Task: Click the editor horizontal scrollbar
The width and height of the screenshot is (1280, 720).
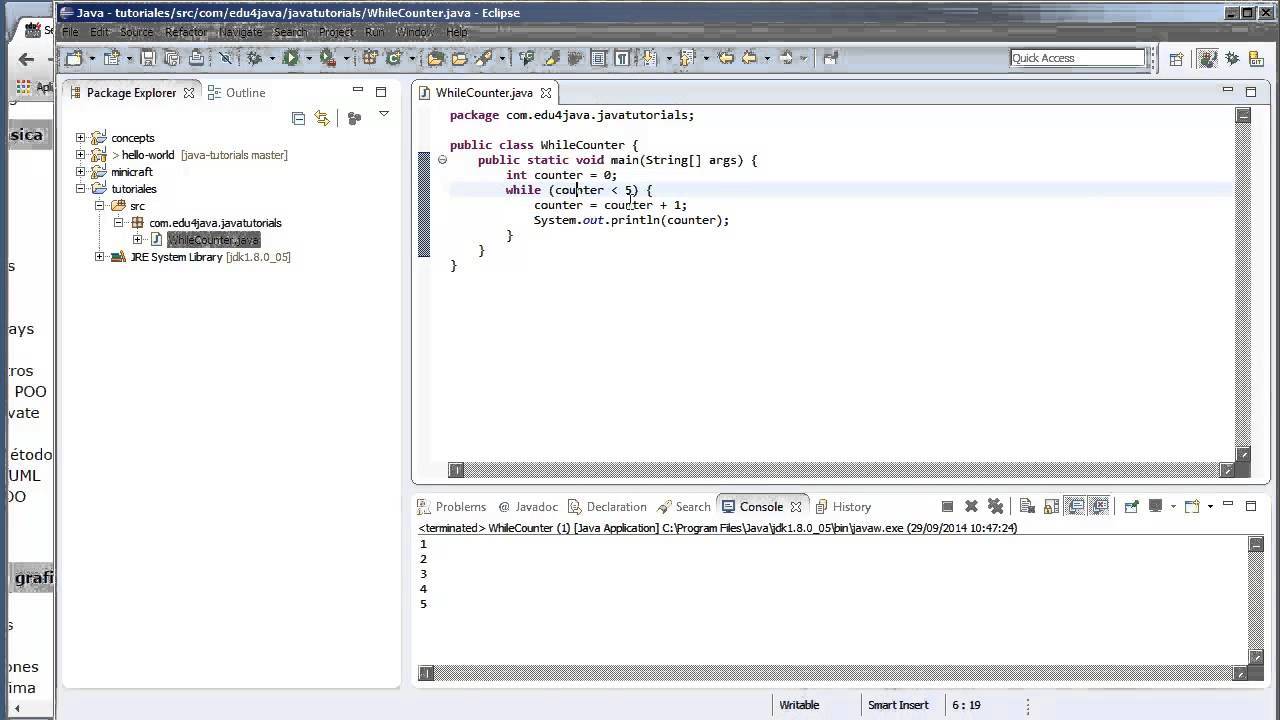Action: tap(840, 470)
